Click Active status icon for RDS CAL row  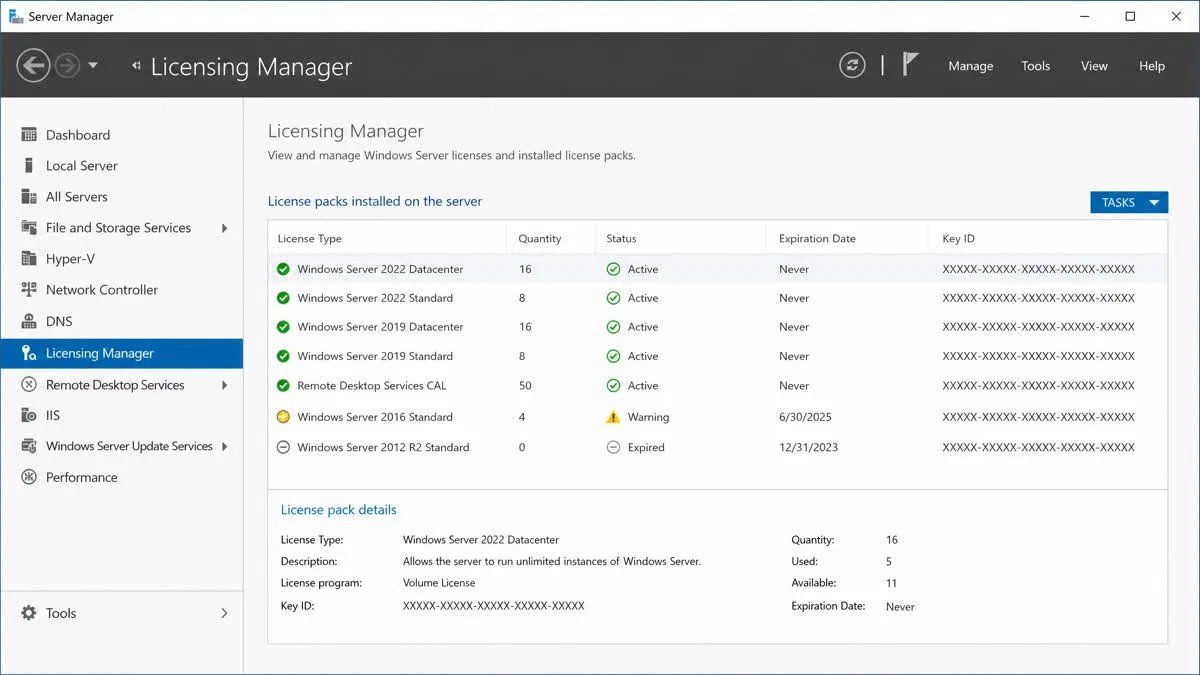click(613, 386)
